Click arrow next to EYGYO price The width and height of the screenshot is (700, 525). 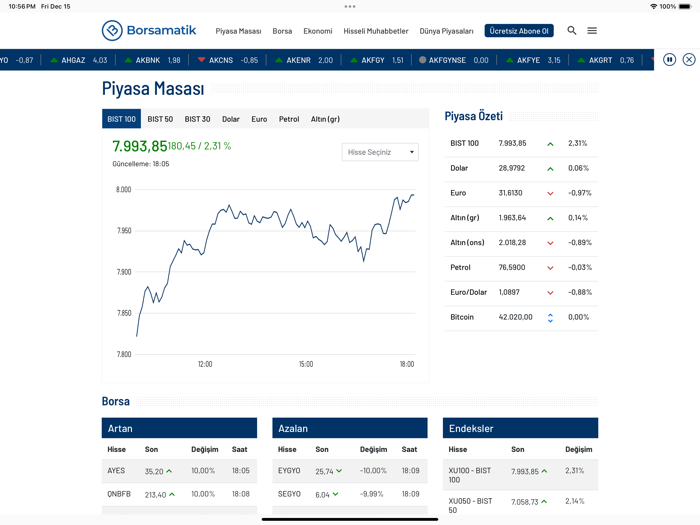tap(339, 471)
